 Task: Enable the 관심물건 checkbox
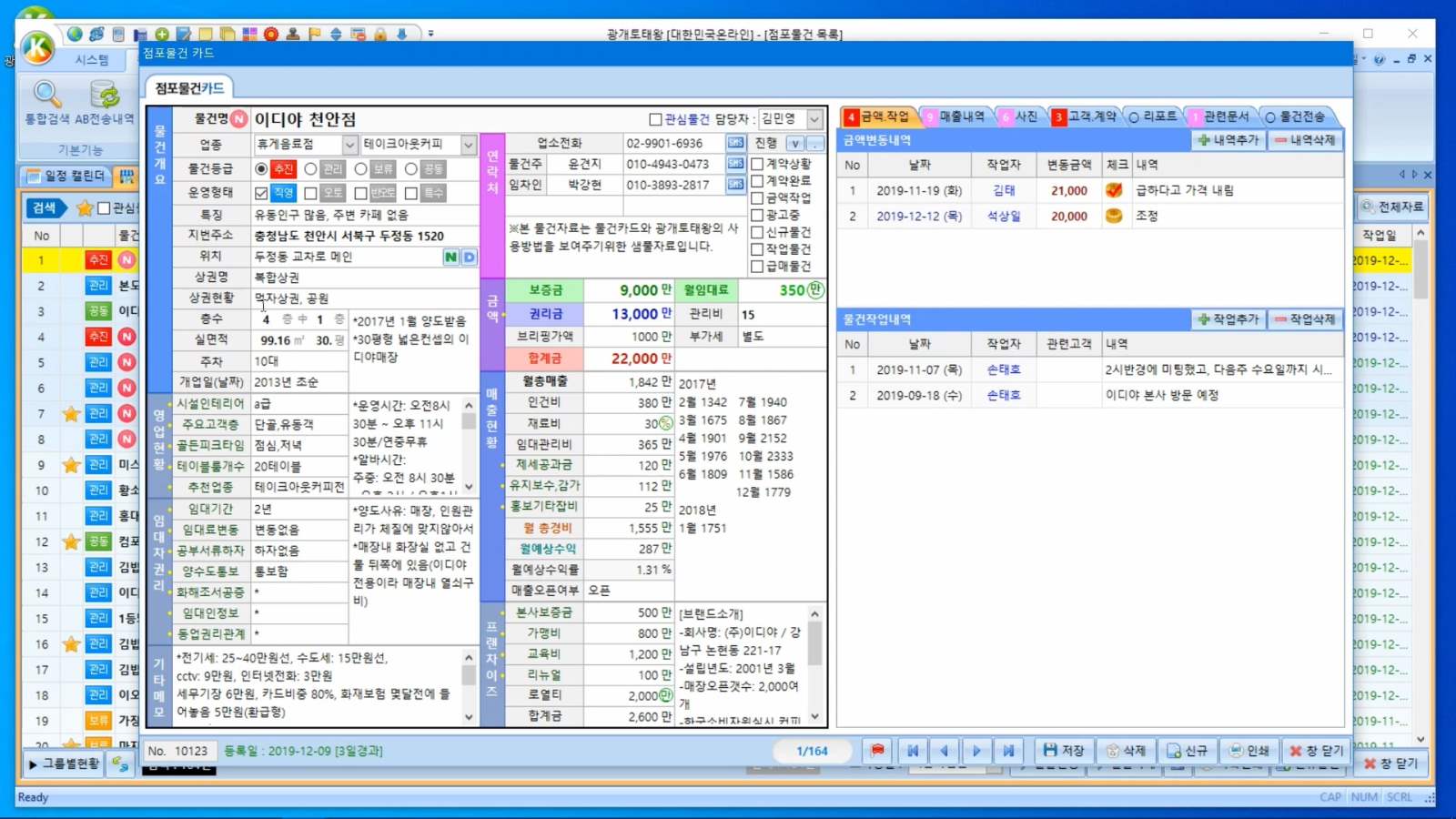click(x=655, y=119)
